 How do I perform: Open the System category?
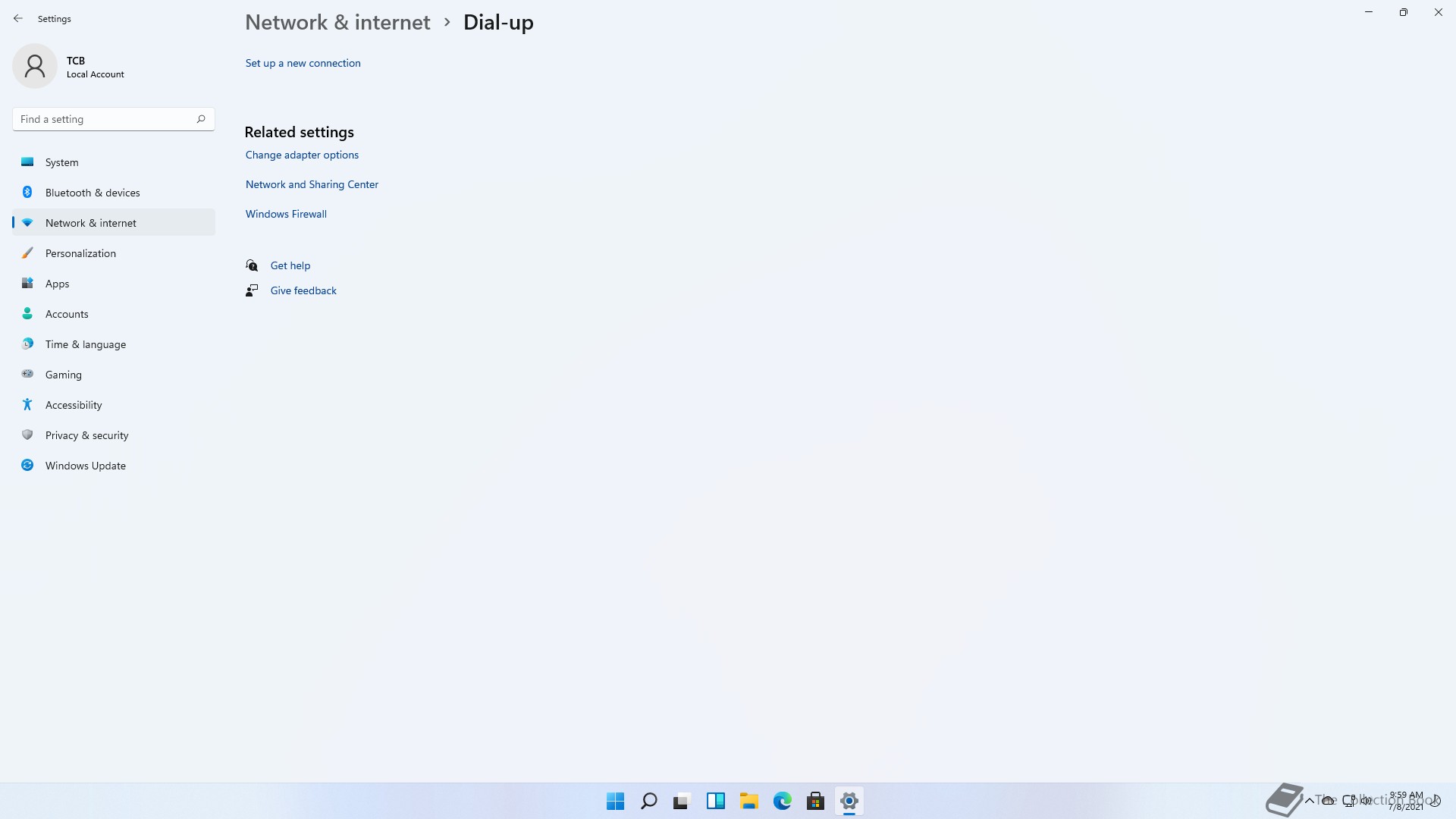tap(114, 162)
